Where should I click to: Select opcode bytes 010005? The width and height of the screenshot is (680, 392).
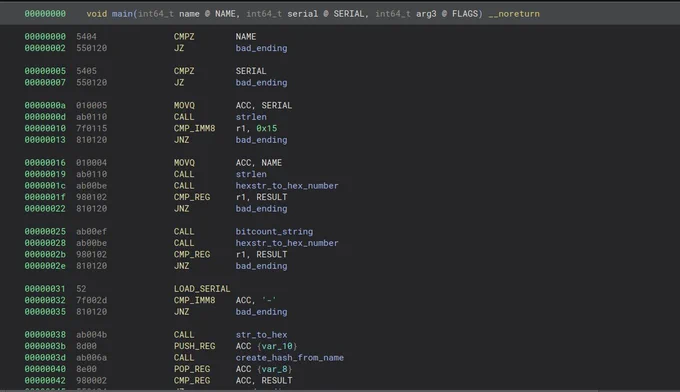click(92, 105)
